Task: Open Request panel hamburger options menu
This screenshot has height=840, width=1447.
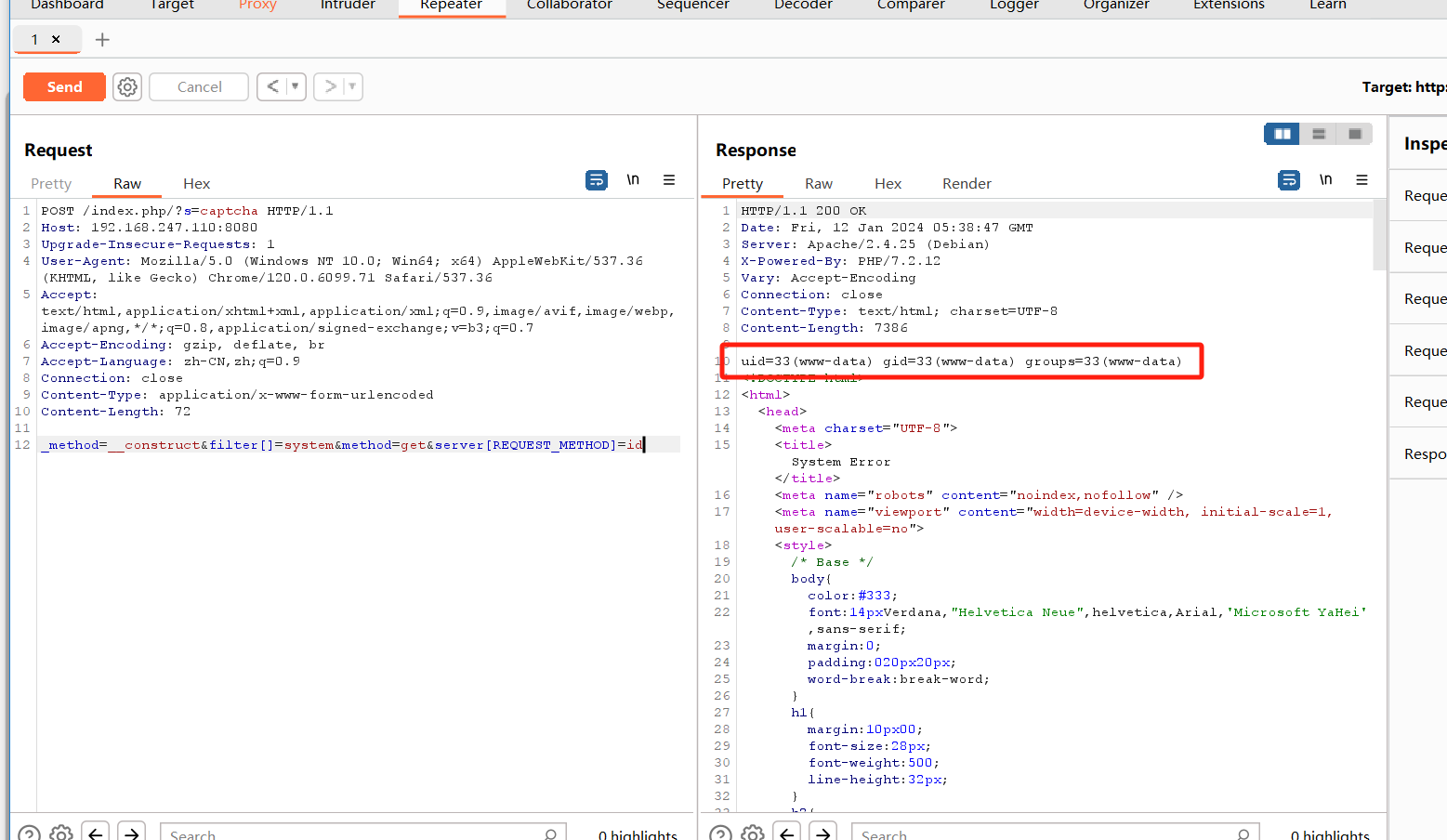Action: click(669, 180)
